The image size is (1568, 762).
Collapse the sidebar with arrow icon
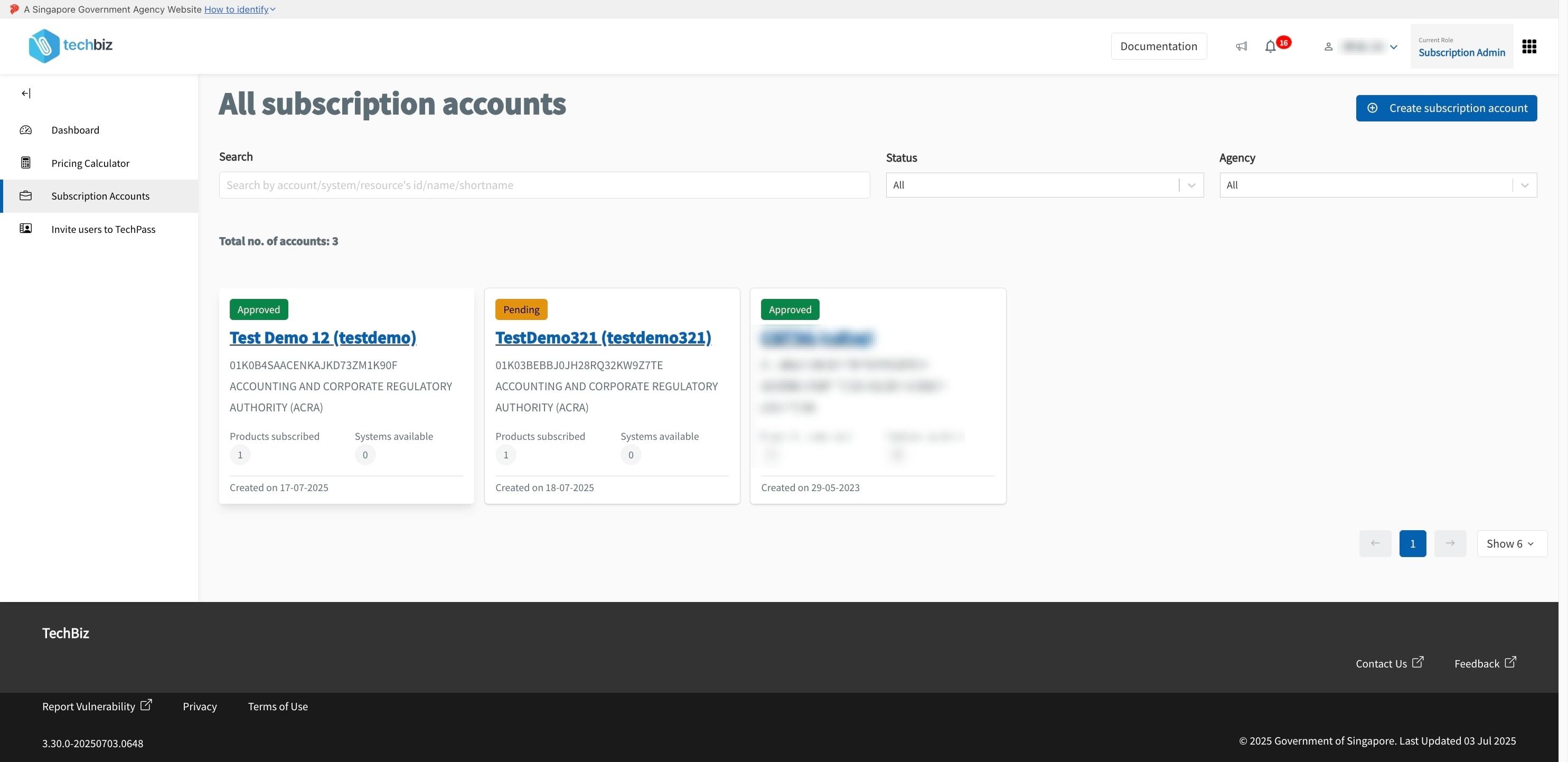(25, 93)
